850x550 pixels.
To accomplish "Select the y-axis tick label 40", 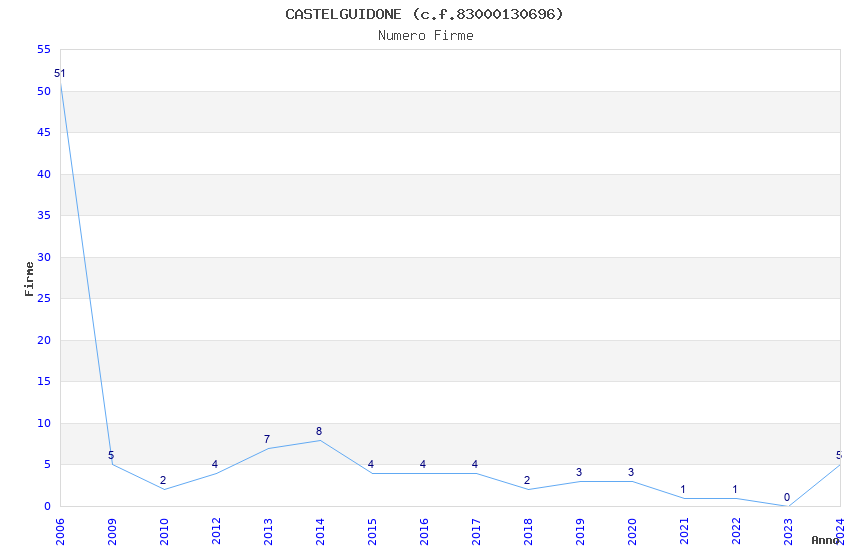I will click(x=44, y=174).
